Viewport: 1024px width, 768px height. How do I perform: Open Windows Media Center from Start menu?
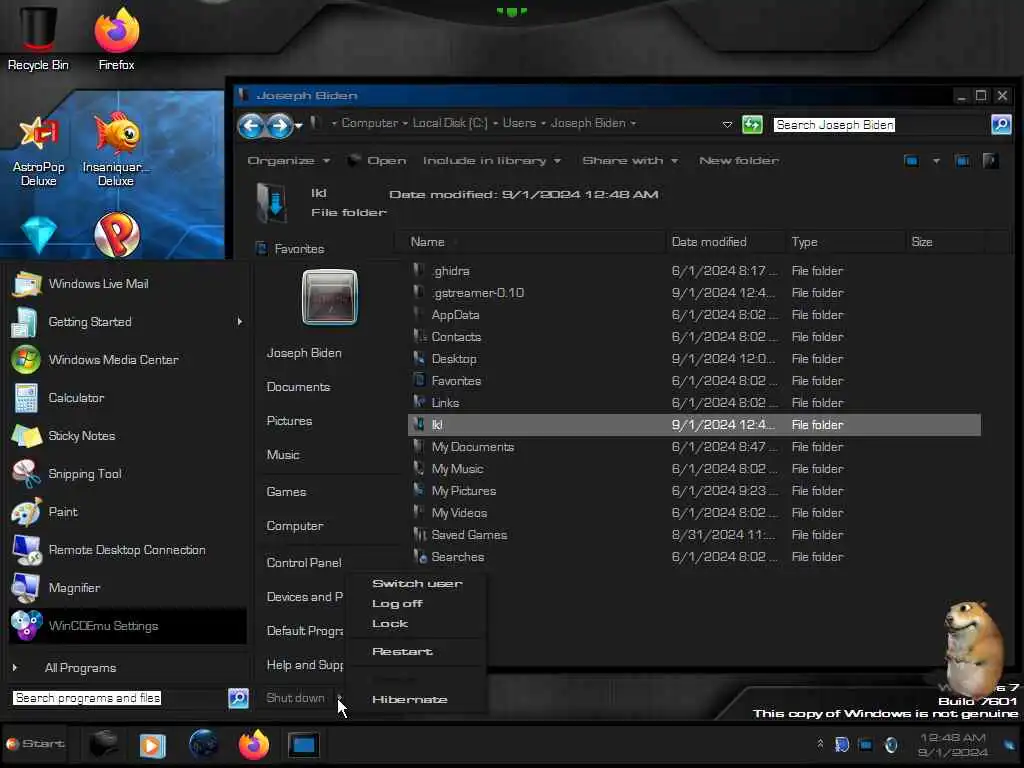coord(128,360)
